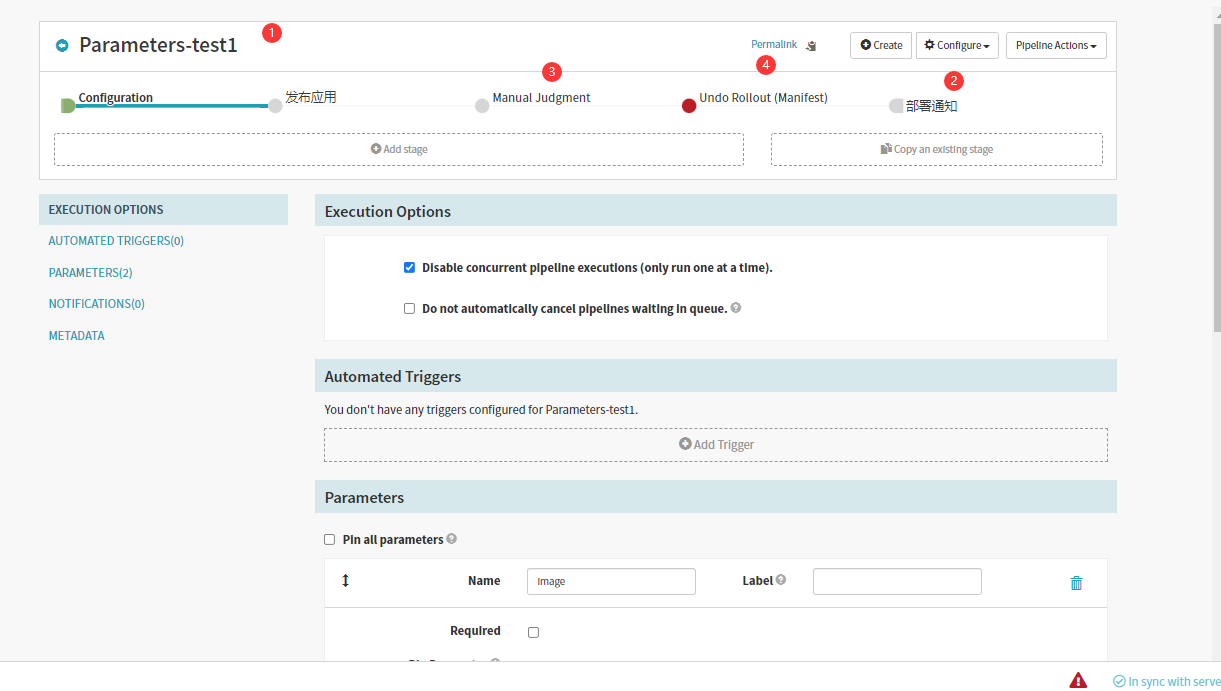
Task: Click help icon beside Pin all parameters
Action: [452, 539]
